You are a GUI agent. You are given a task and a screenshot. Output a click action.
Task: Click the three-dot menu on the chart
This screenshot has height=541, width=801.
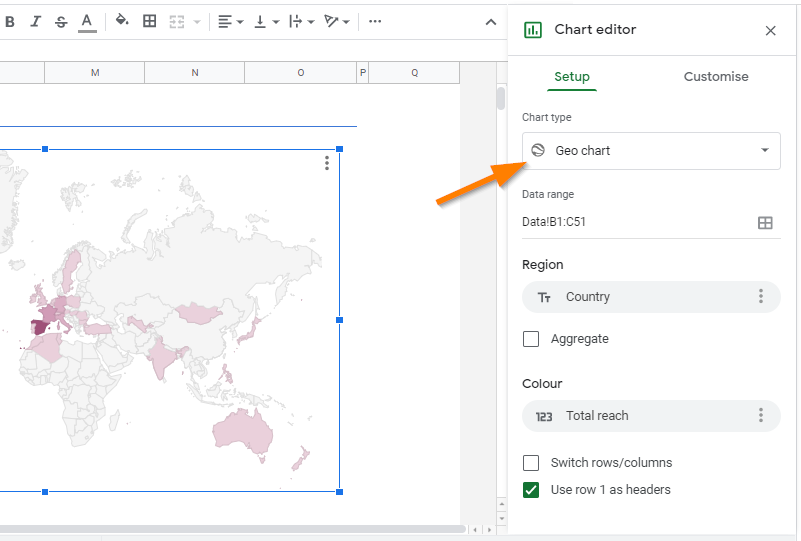pyautogui.click(x=327, y=163)
